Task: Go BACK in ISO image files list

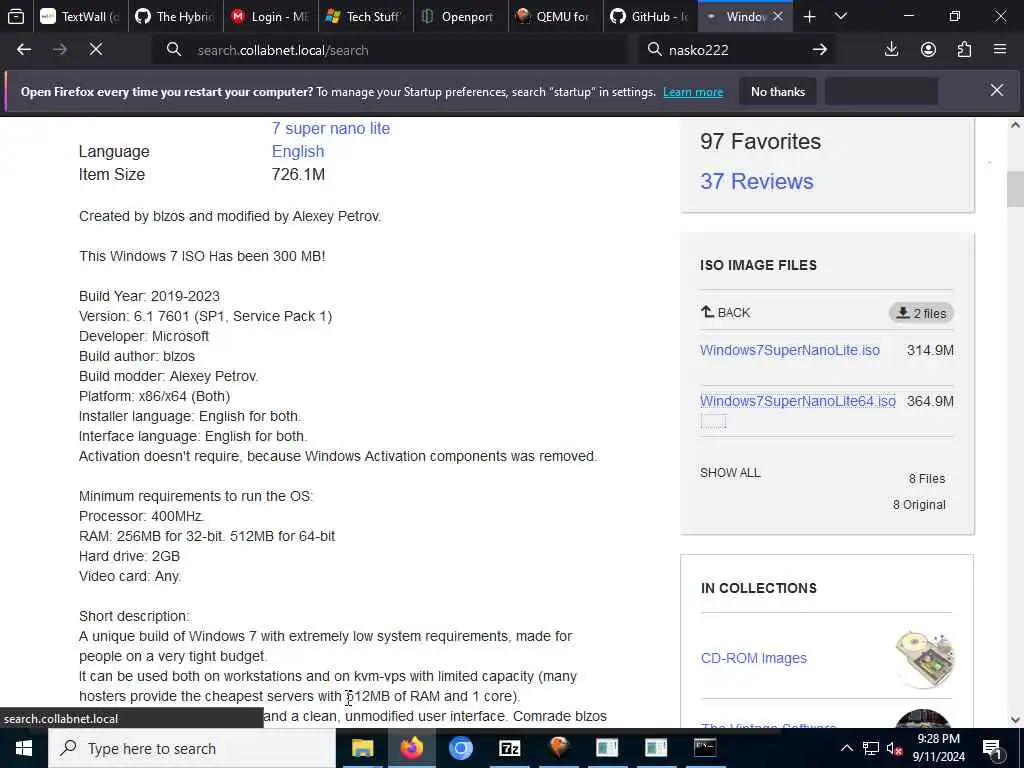Action: click(726, 312)
